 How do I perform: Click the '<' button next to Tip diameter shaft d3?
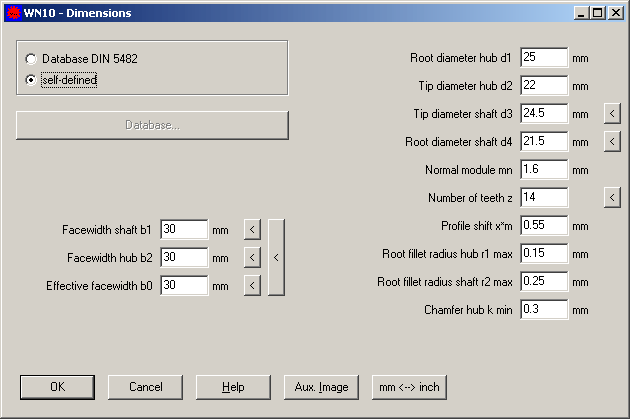(612, 114)
